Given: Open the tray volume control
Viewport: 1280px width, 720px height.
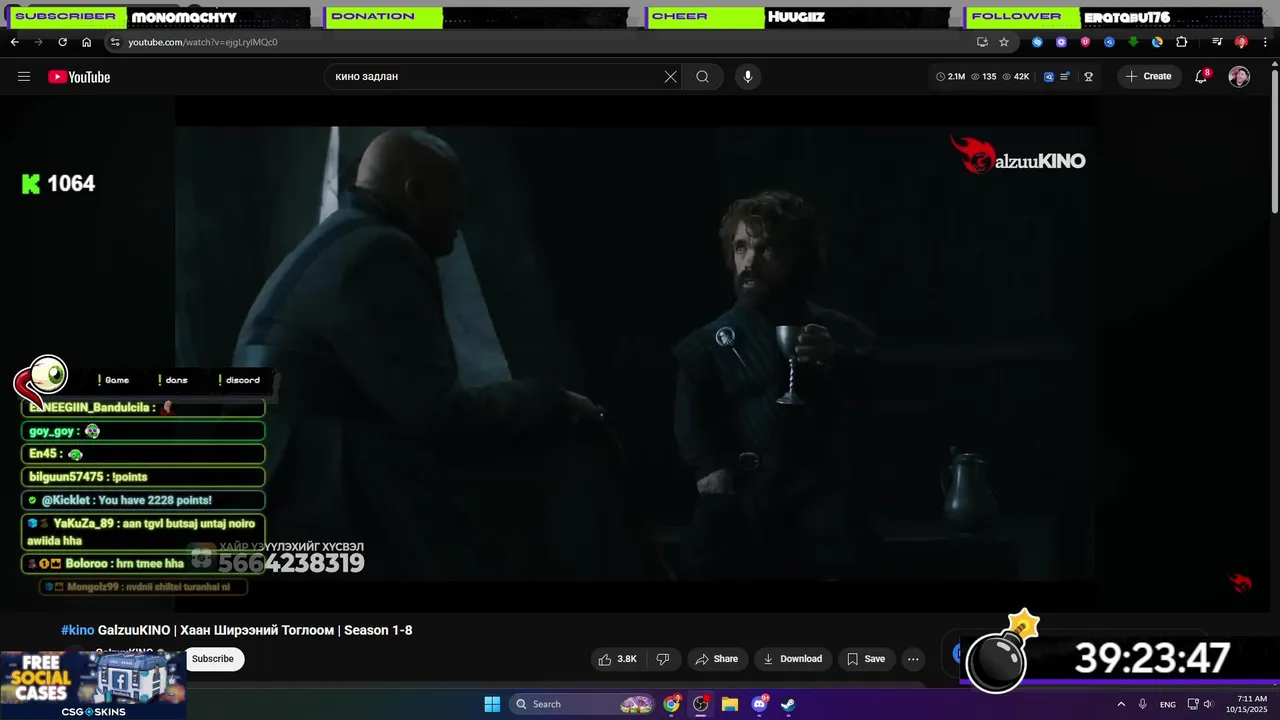Looking at the screenshot, I should (1208, 704).
